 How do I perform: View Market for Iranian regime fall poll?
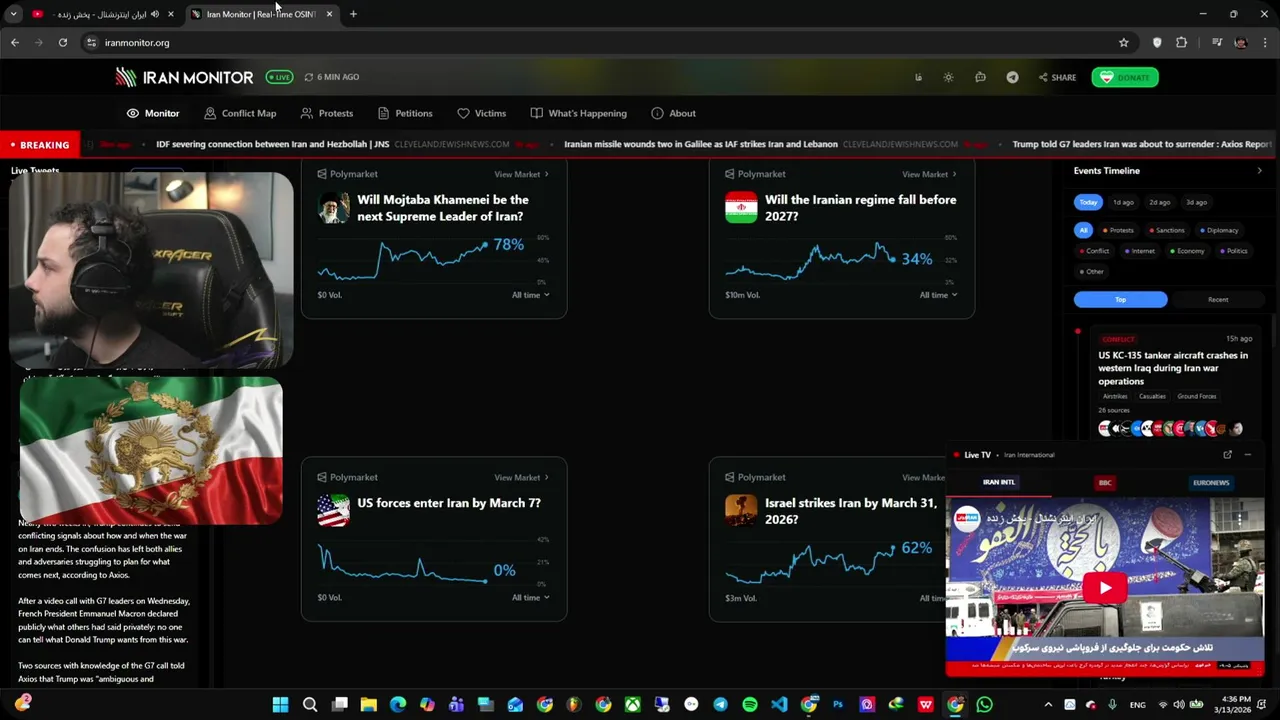coord(929,174)
